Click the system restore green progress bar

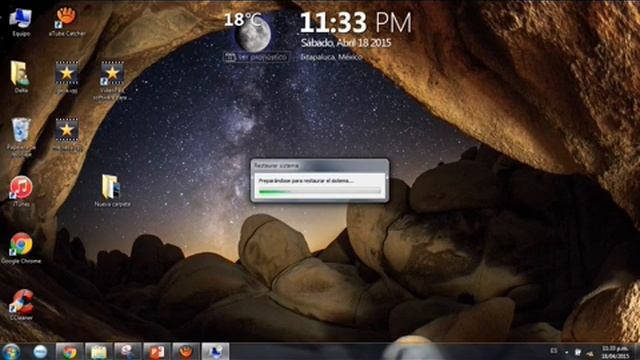320,191
